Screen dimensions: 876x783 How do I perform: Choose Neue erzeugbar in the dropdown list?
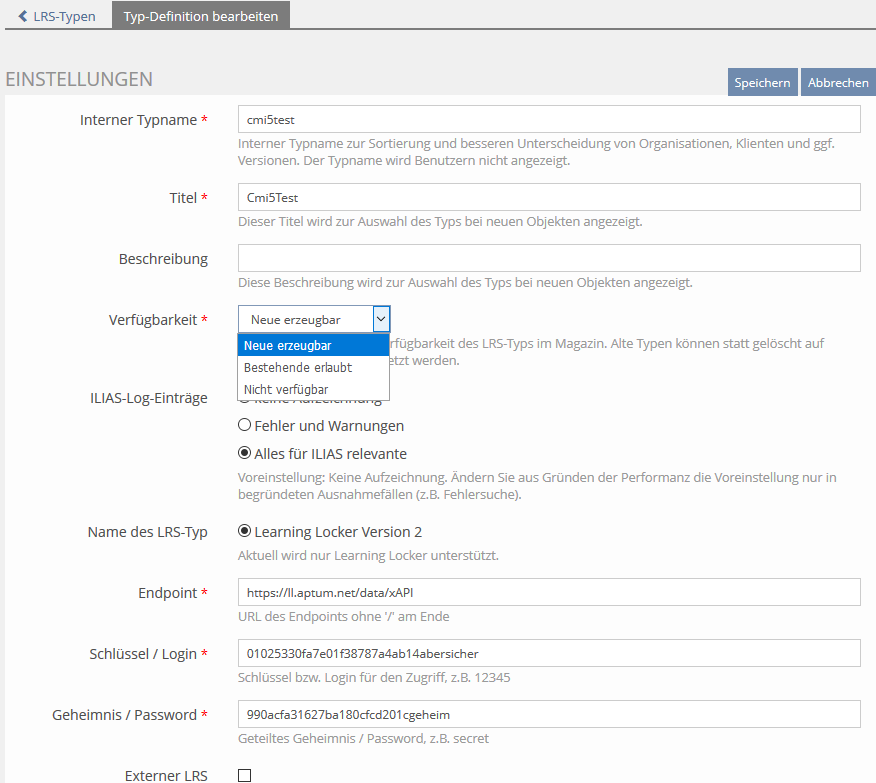[313, 345]
